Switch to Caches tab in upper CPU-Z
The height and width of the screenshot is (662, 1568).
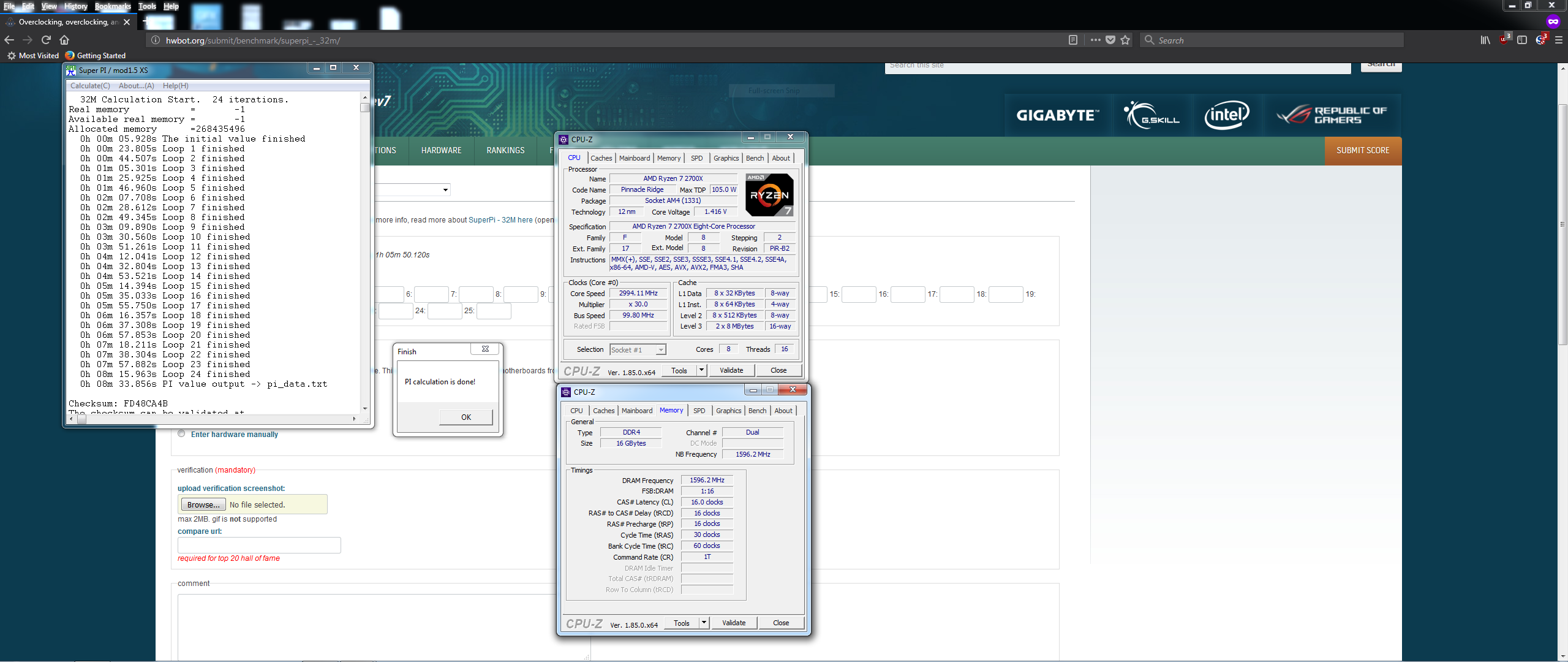click(x=601, y=158)
